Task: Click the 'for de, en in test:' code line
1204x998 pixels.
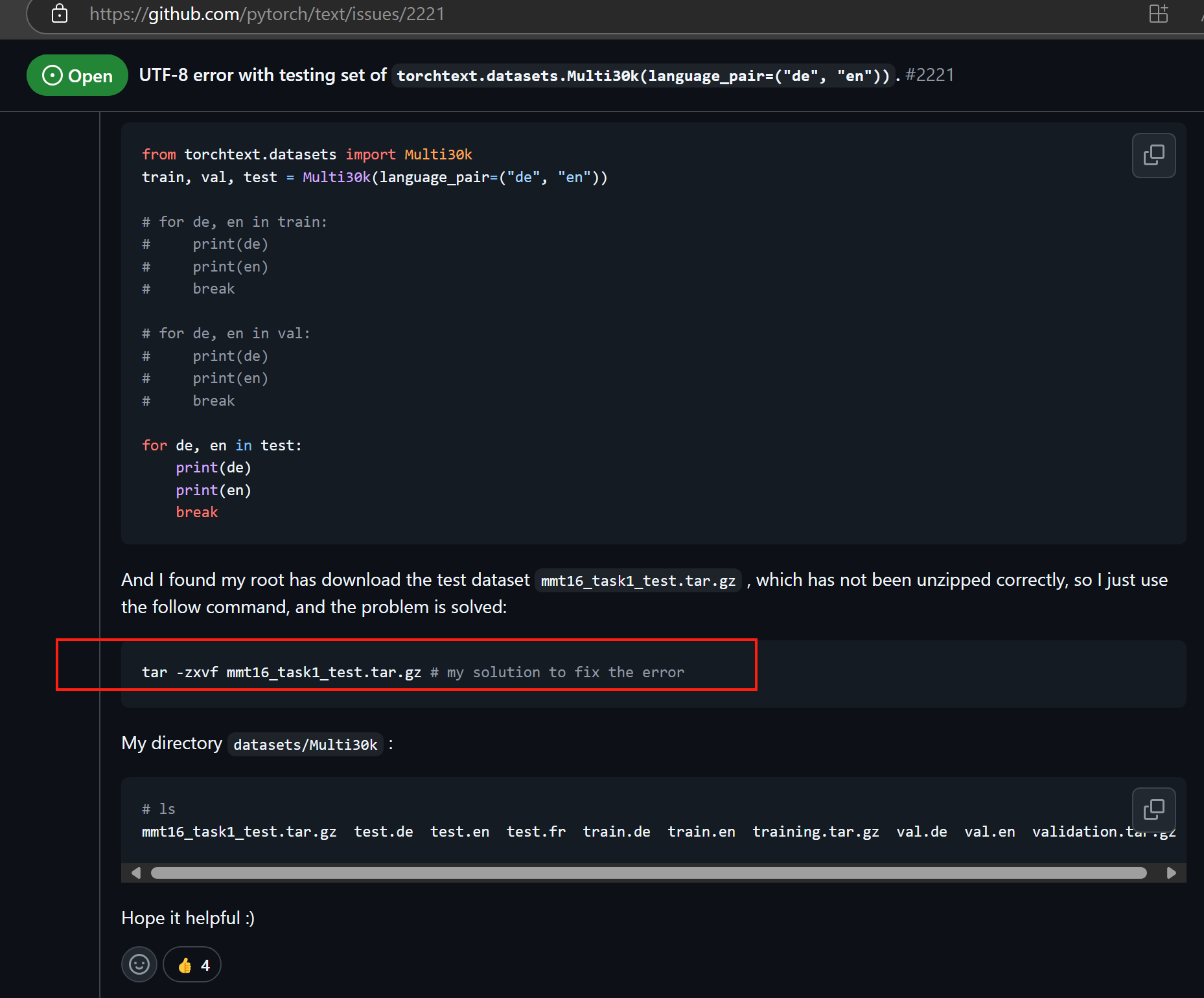Action: (222, 445)
